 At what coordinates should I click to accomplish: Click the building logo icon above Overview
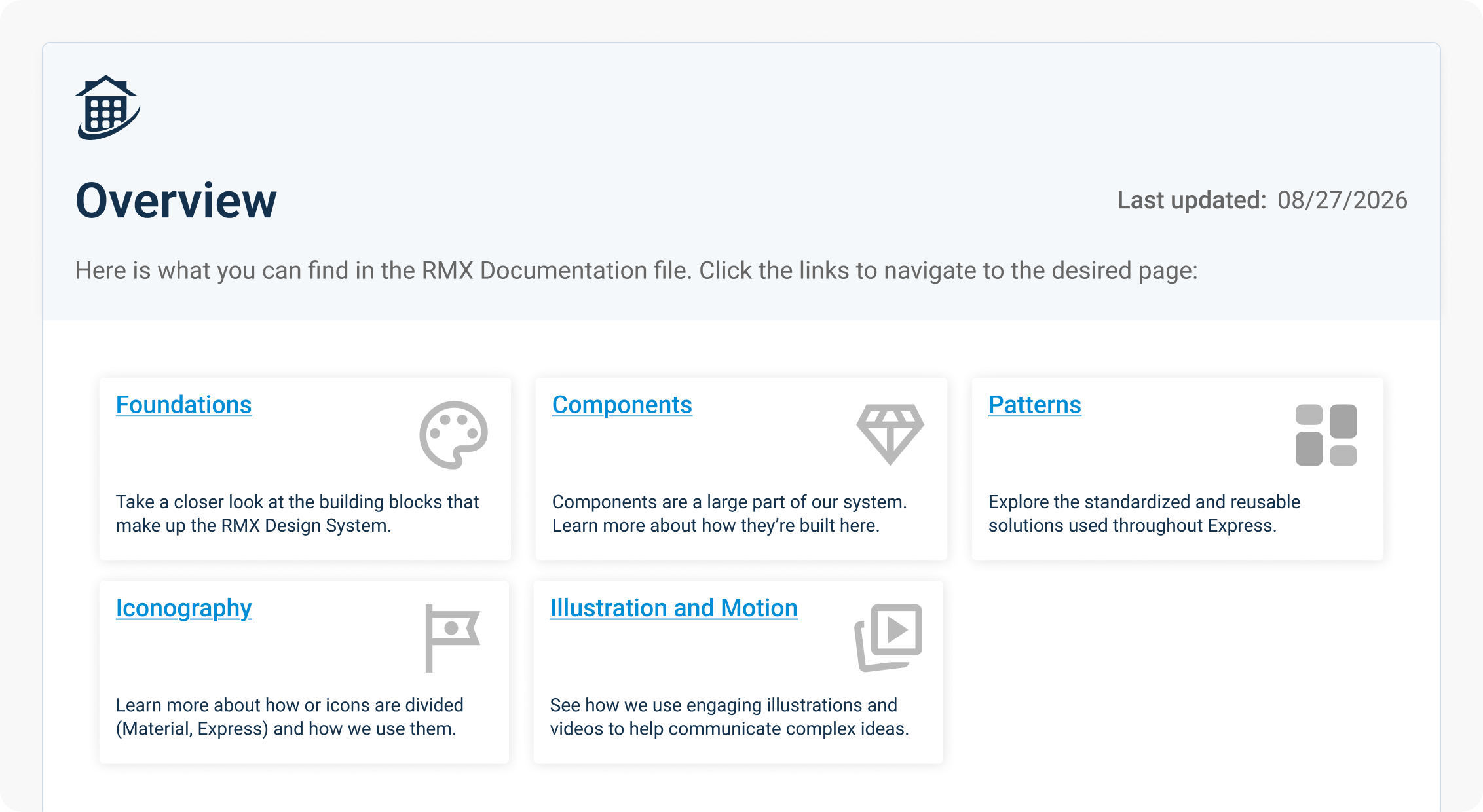tap(108, 107)
